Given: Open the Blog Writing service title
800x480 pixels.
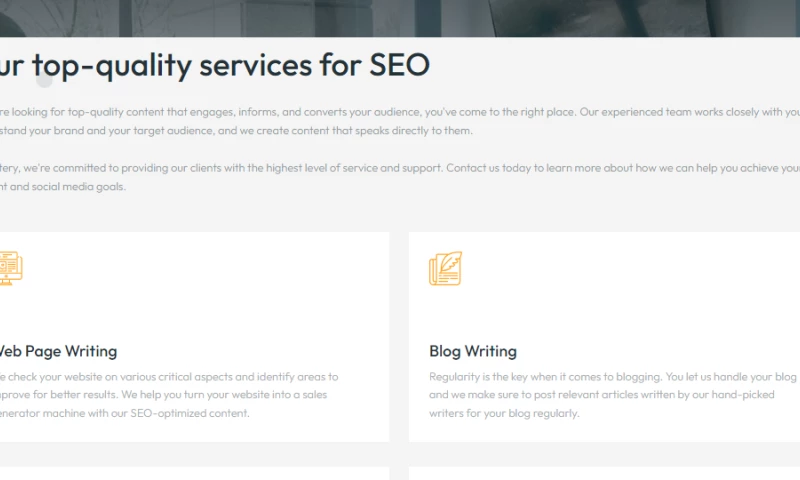Looking at the screenshot, I should (473, 351).
